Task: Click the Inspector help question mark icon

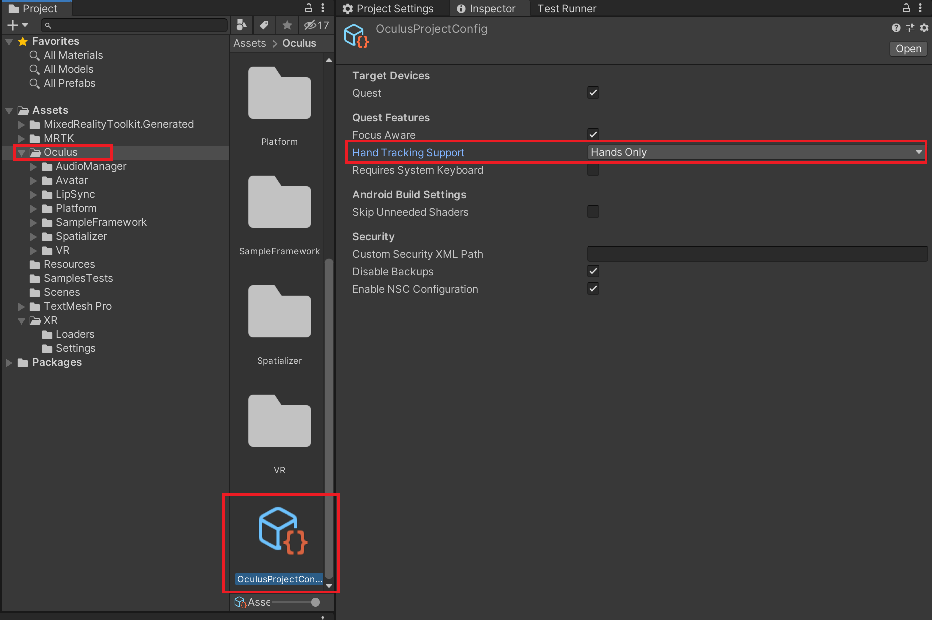Action: tap(896, 28)
